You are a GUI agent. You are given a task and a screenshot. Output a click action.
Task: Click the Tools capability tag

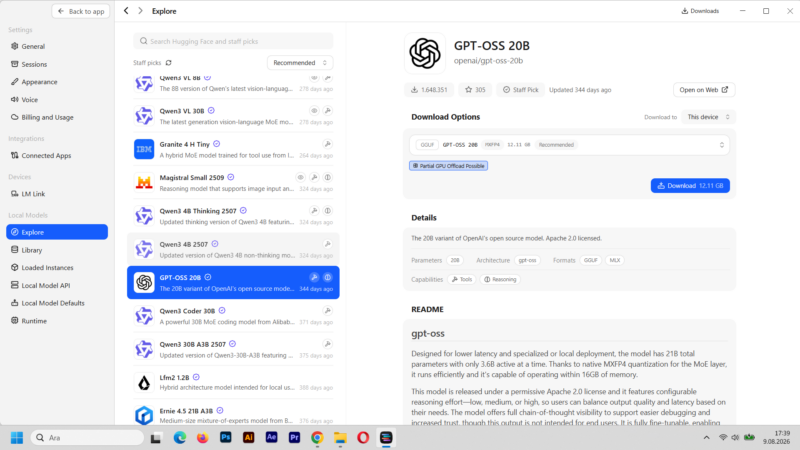pos(462,280)
